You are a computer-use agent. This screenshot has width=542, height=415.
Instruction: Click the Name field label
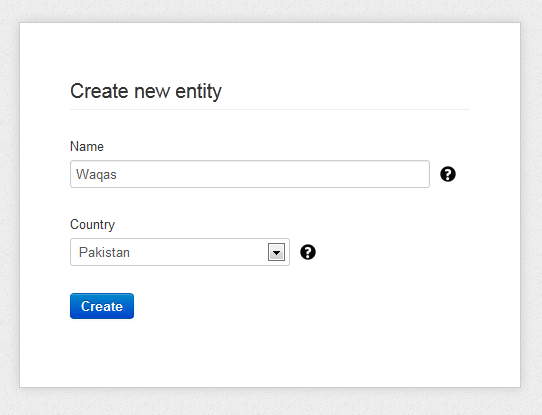(x=87, y=147)
